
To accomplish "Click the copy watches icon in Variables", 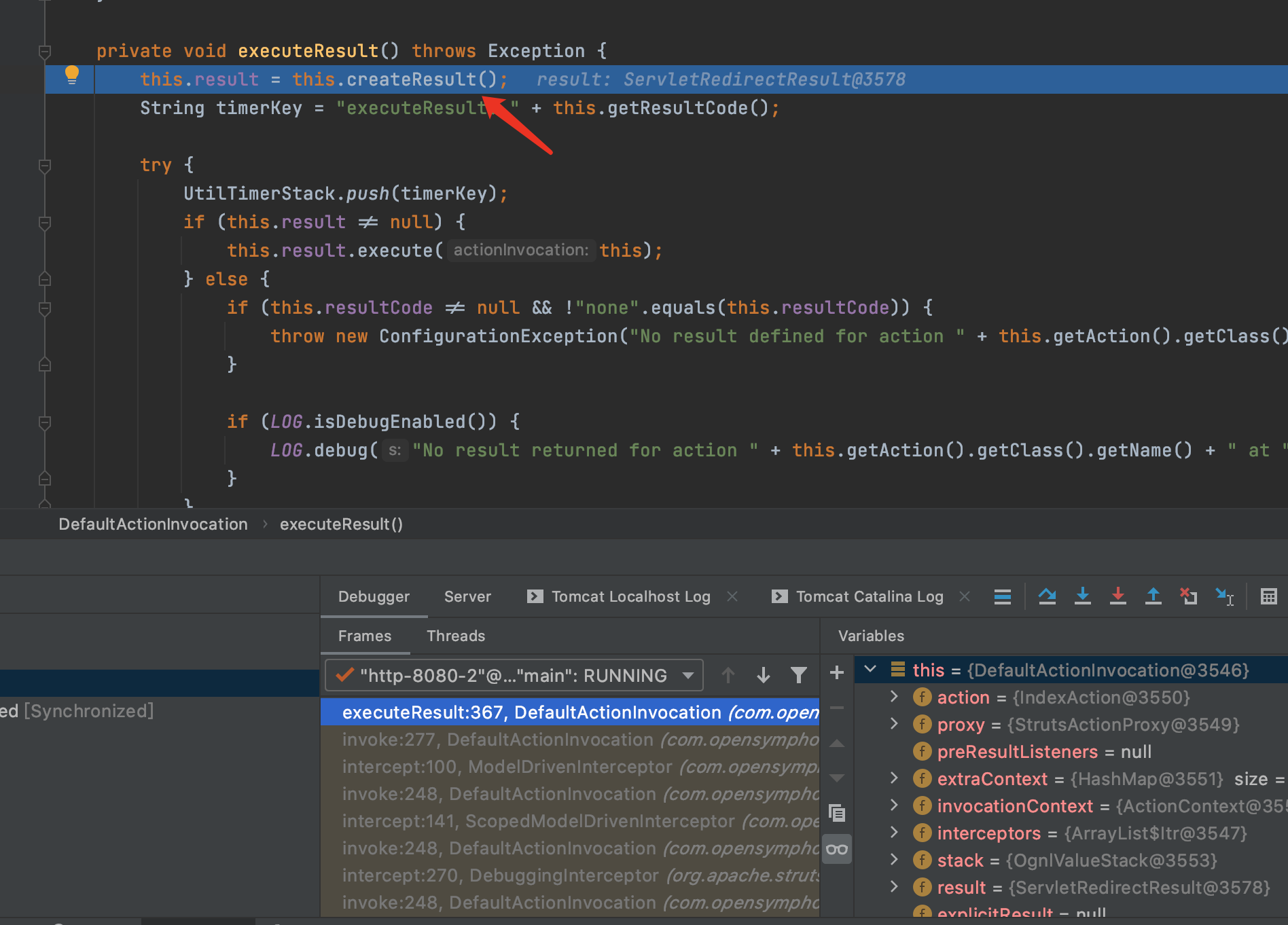I will pyautogui.click(x=837, y=812).
